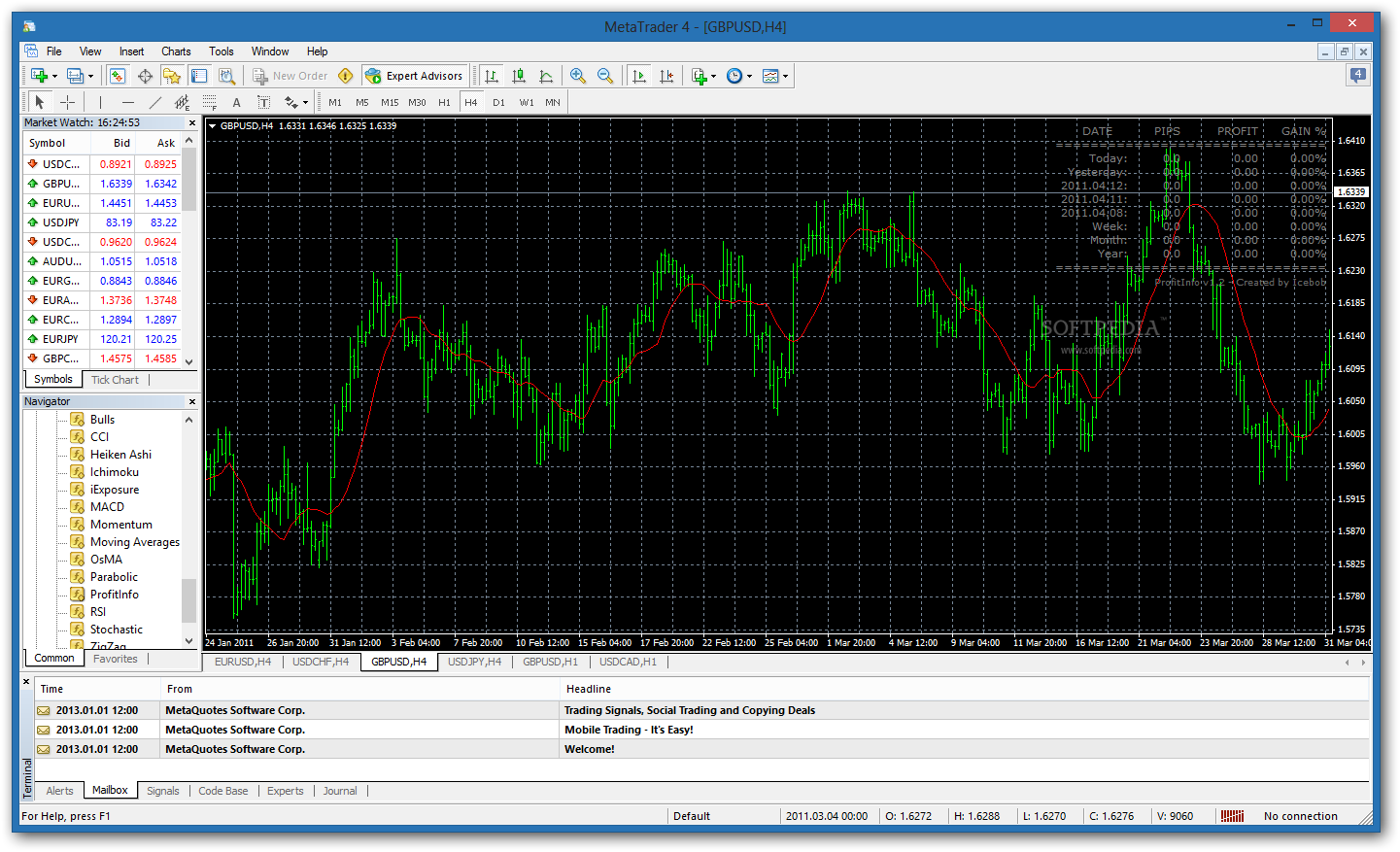1400x852 pixels.
Task: Open the Periods clock icon
Action: (734, 76)
